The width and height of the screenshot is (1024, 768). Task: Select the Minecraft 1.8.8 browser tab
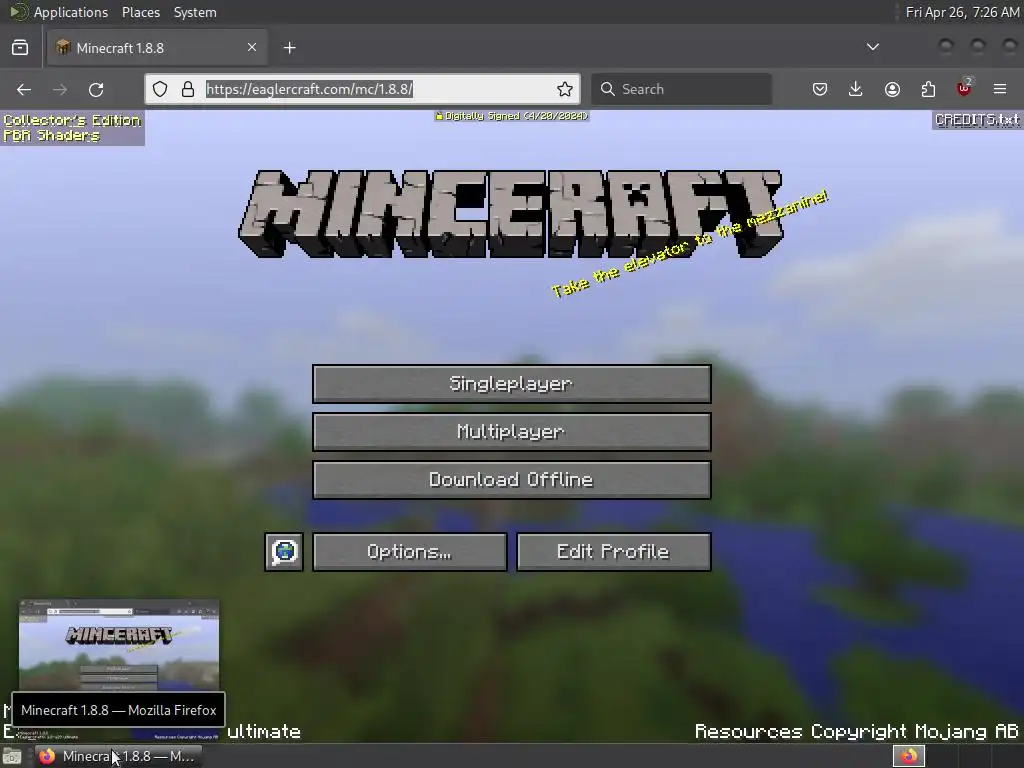[157, 48]
